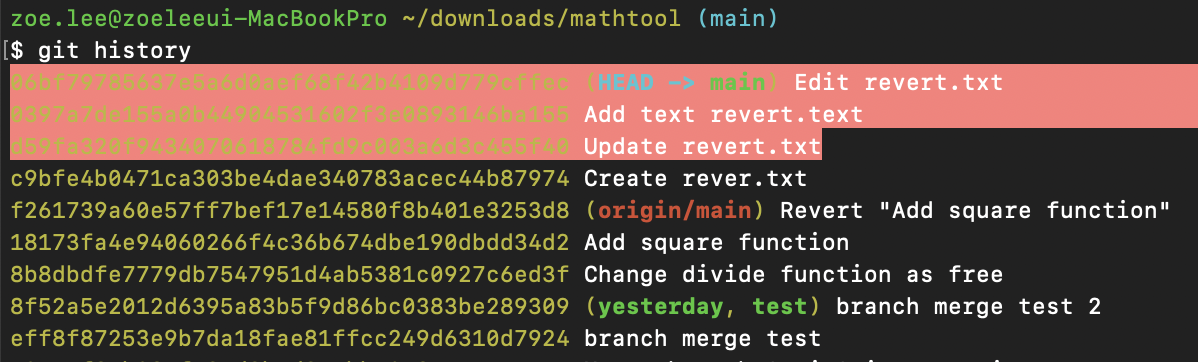
Task: Click commit hash starting with 0397a7de
Action: (x=290, y=115)
